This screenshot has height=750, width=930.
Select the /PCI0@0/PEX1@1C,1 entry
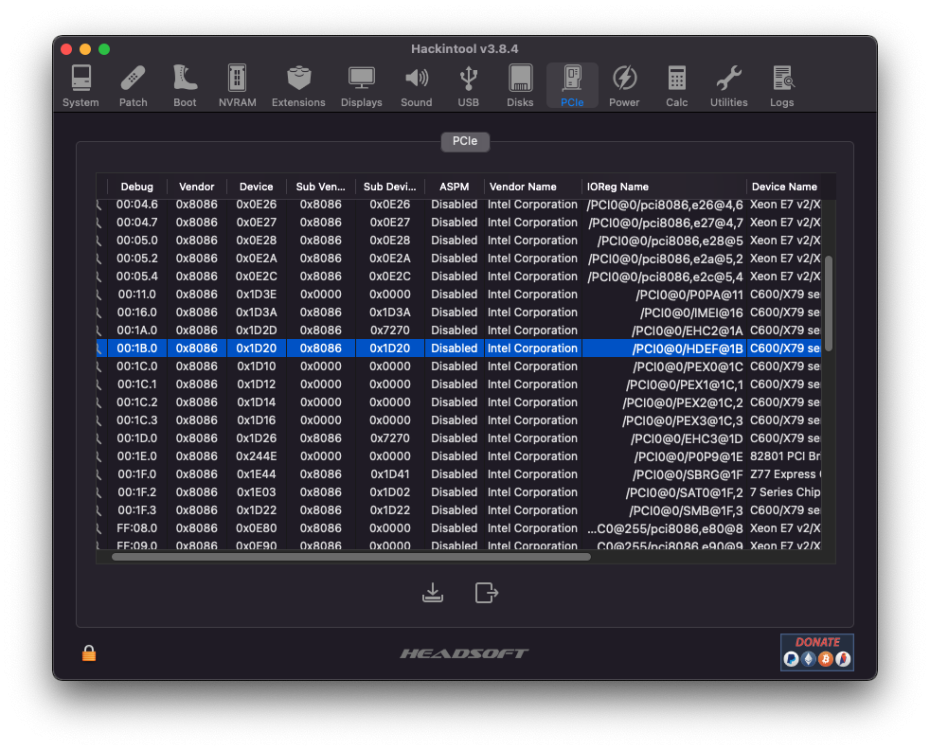pos(684,384)
